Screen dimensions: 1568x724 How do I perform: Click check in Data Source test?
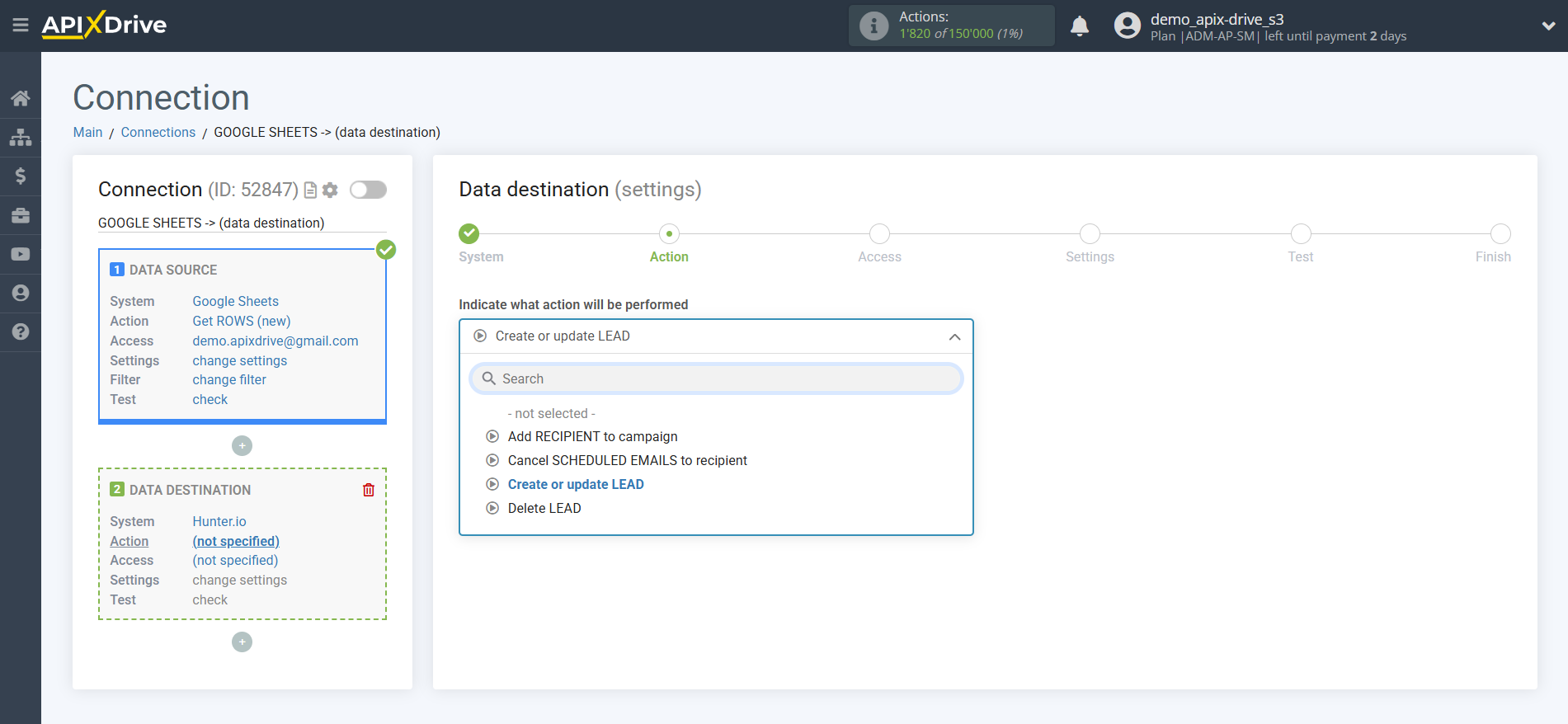click(210, 399)
